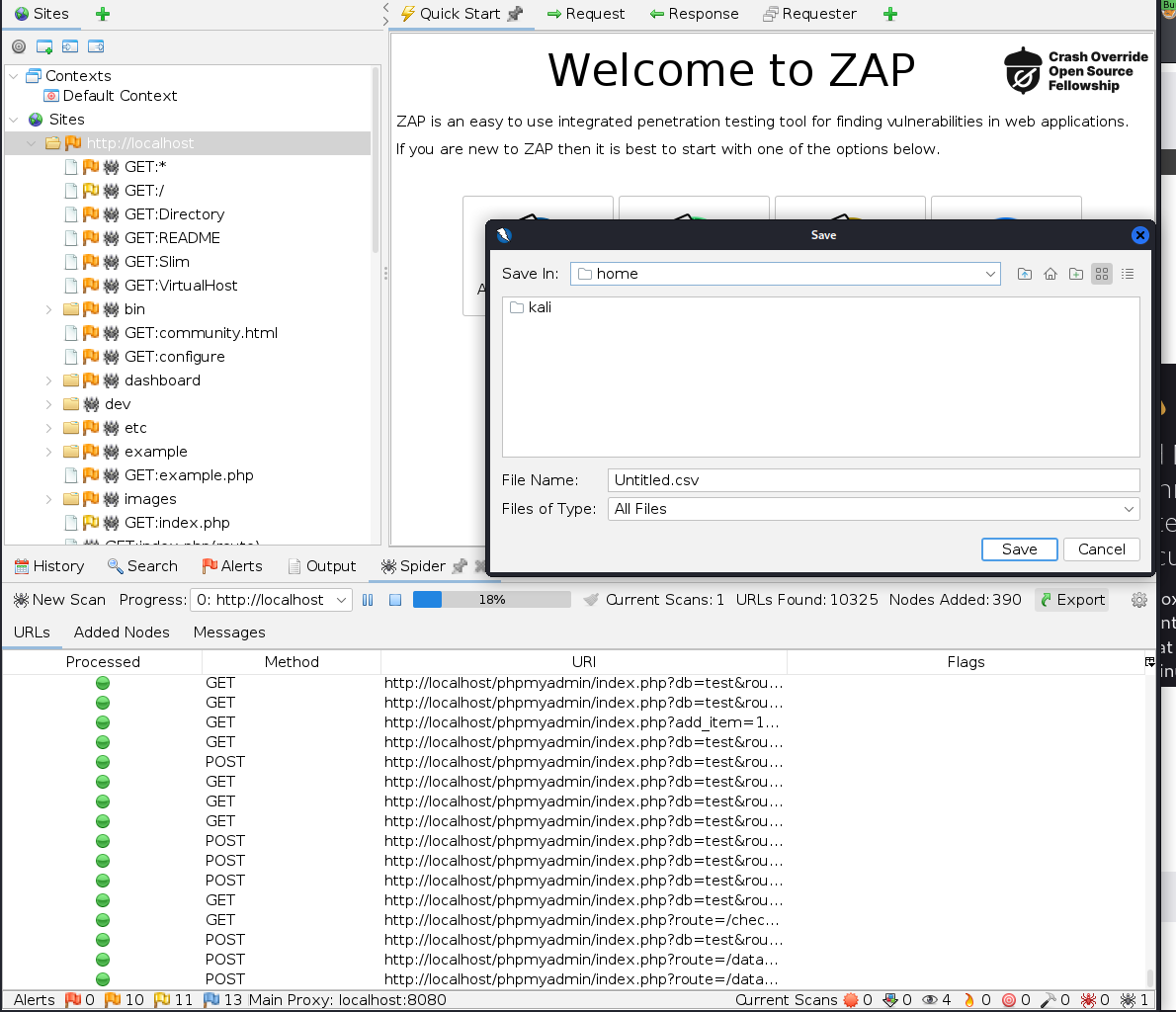Click the Import Context icon
The width and height of the screenshot is (1176, 1012).
70,46
